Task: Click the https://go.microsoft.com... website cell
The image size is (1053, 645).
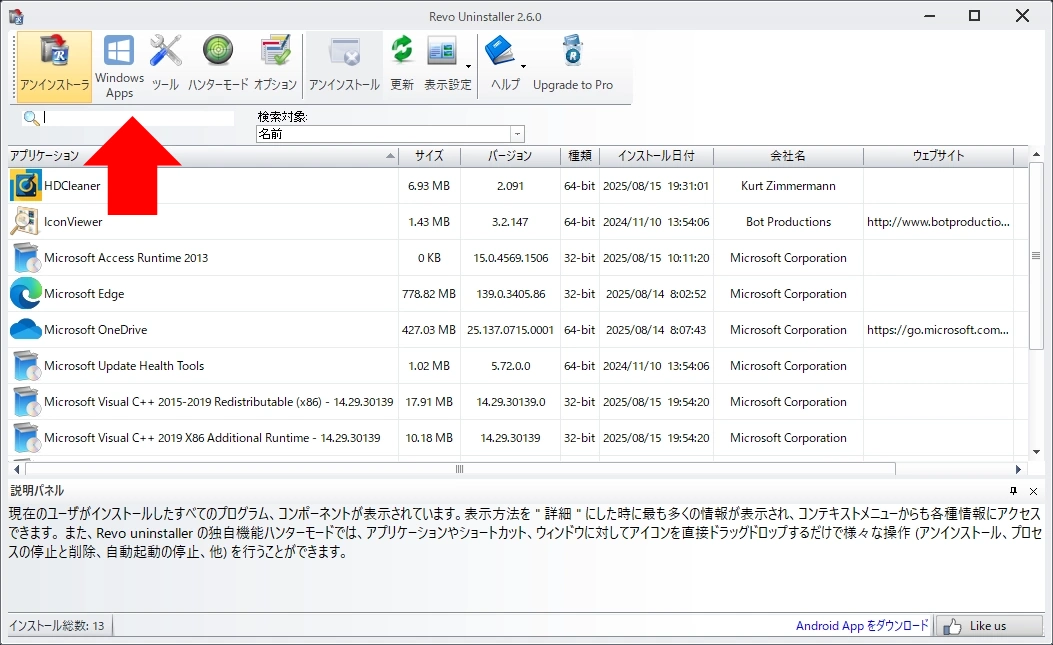Action: [938, 330]
